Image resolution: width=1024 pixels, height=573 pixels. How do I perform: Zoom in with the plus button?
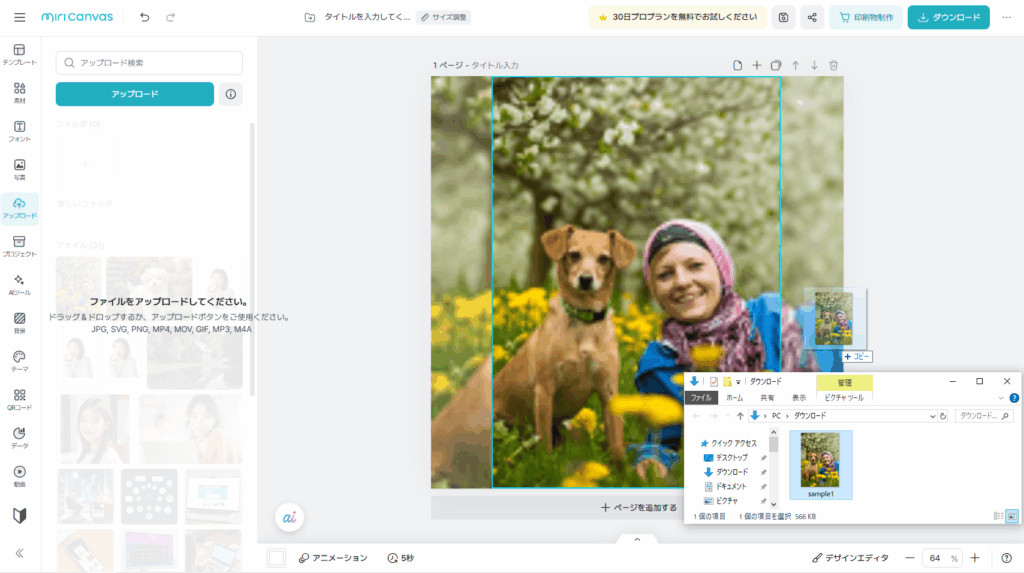pos(974,558)
